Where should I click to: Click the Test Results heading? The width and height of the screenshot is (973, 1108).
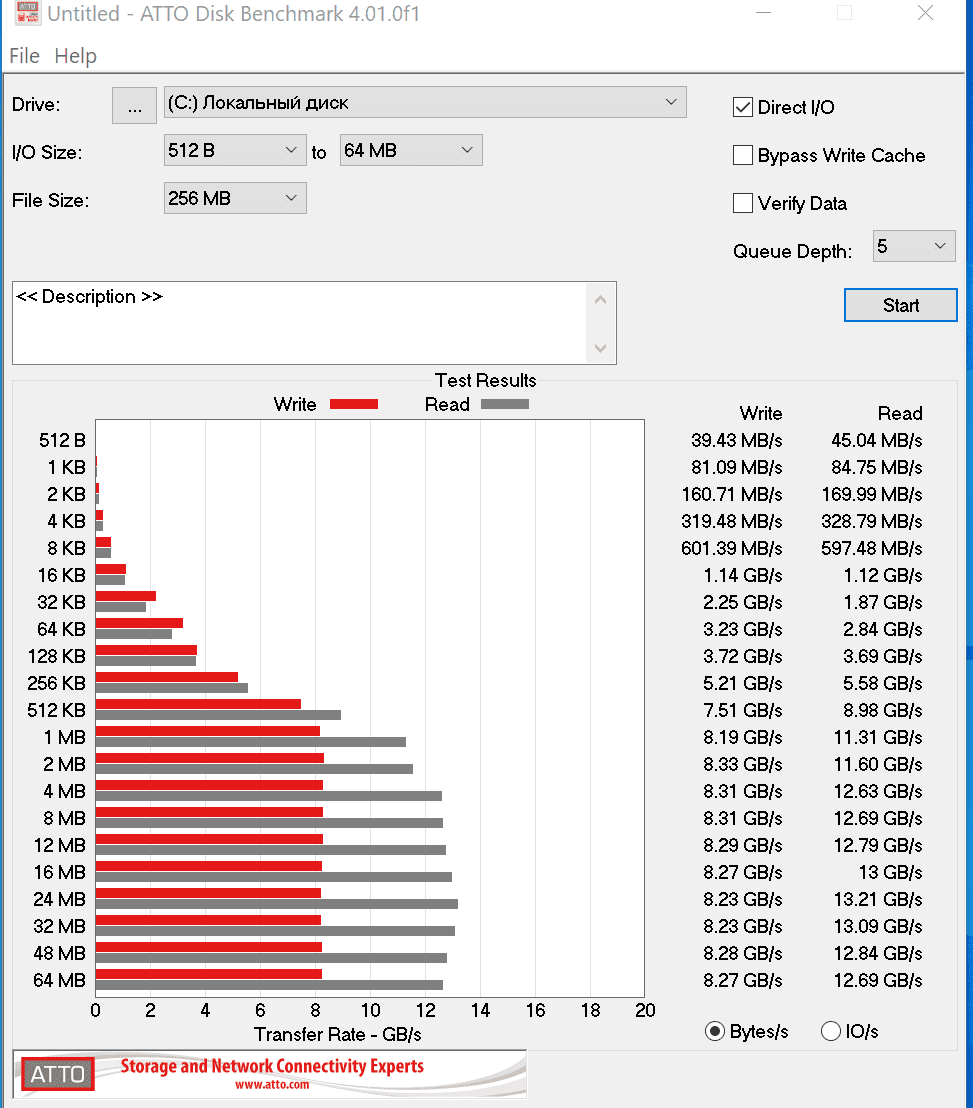(x=485, y=380)
